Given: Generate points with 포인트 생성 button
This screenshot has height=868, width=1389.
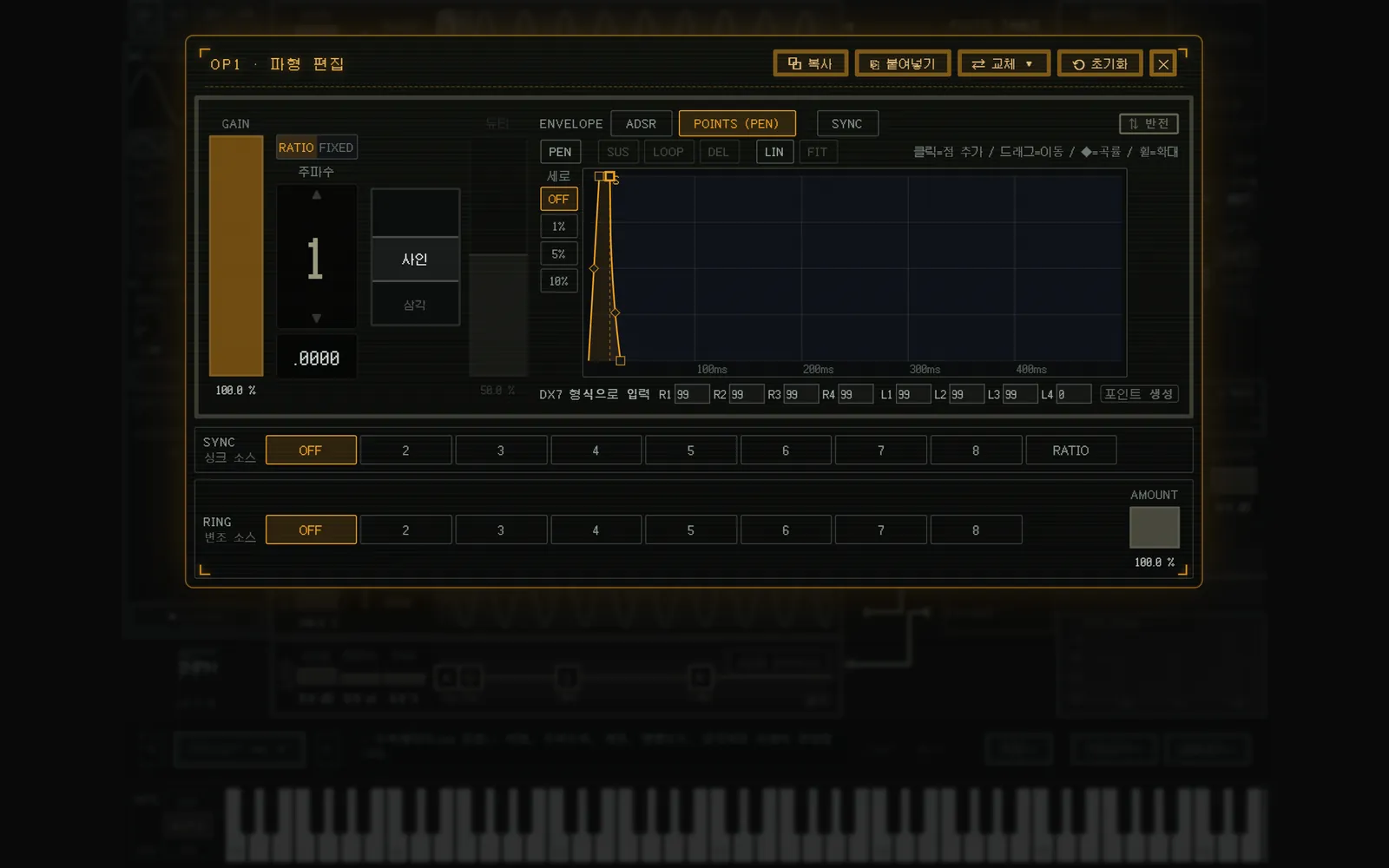Looking at the screenshot, I should (x=1139, y=394).
